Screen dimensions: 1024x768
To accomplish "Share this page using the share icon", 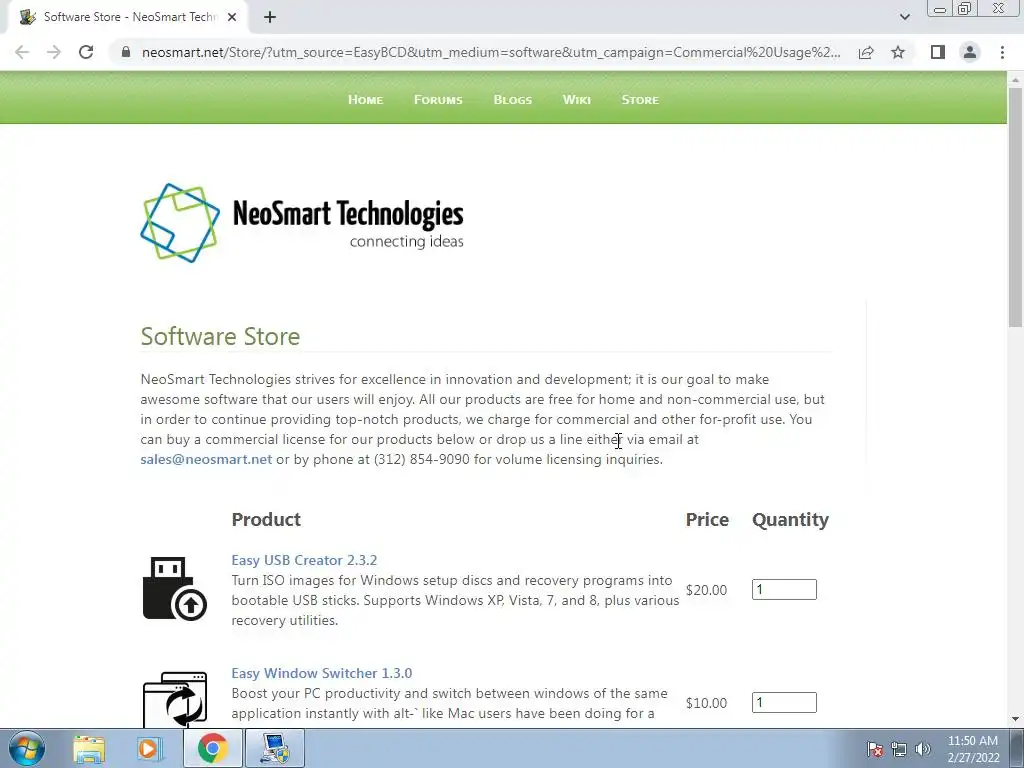I will 866,52.
